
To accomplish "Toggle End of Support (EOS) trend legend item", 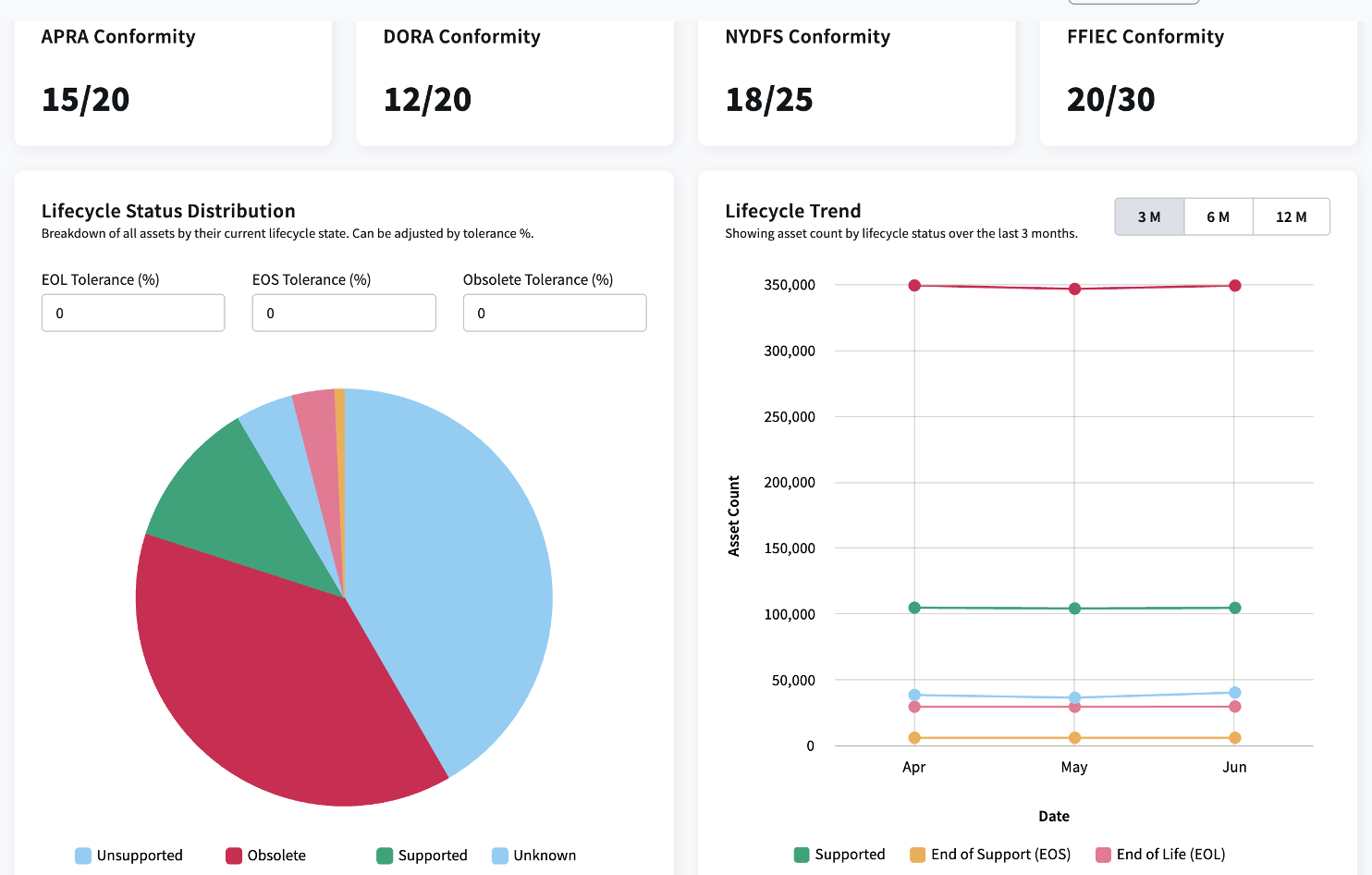I will (990, 855).
